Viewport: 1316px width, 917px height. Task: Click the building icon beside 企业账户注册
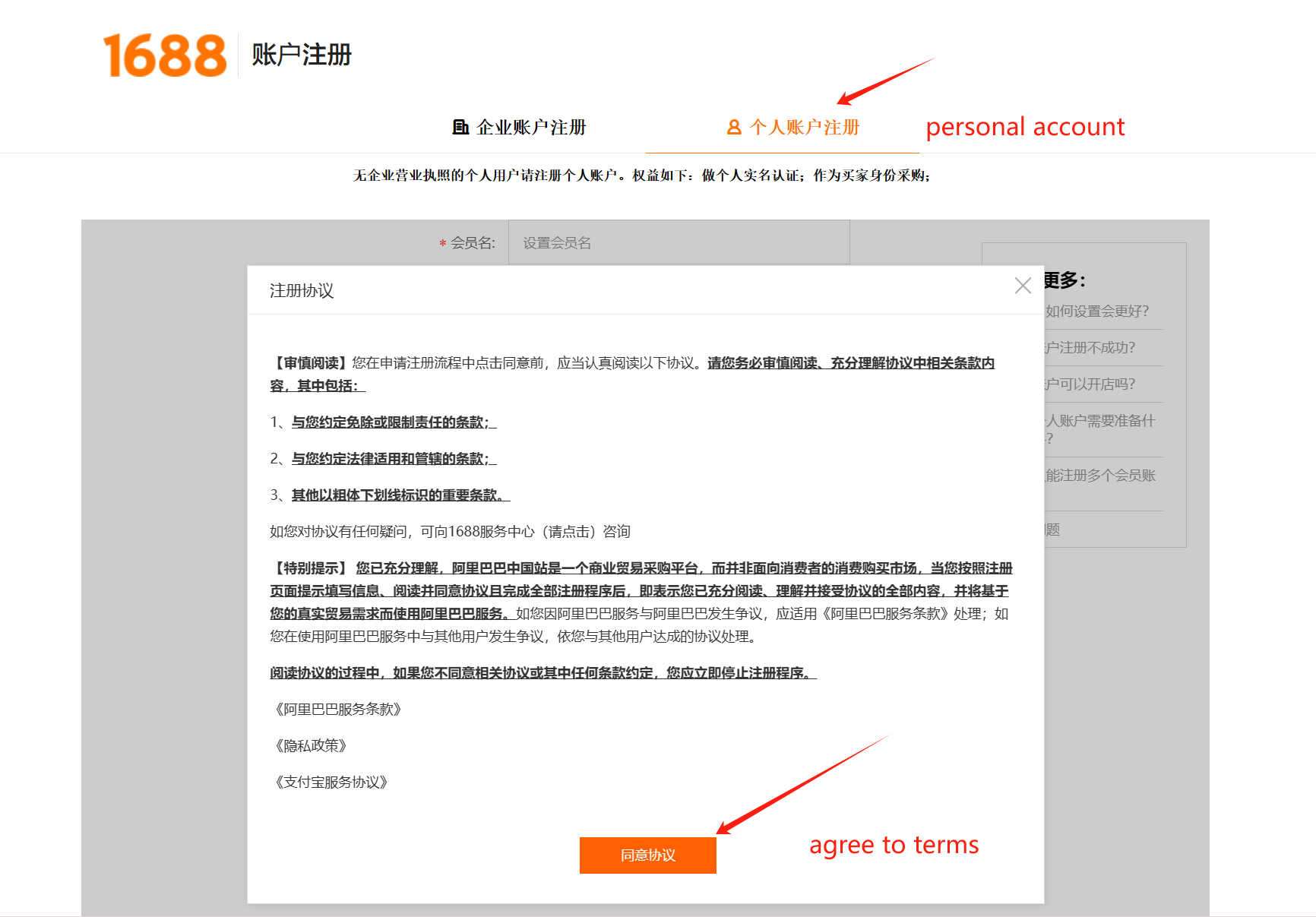(460, 128)
